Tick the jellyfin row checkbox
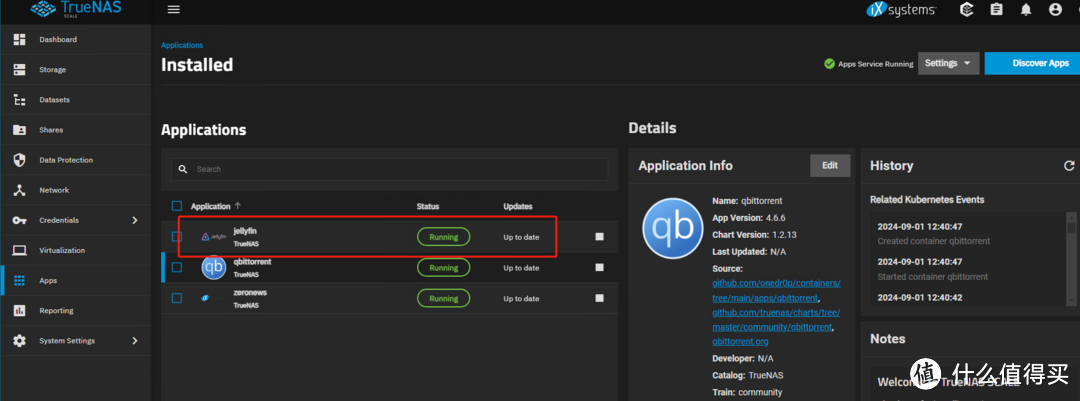1080x401 pixels. click(x=177, y=237)
